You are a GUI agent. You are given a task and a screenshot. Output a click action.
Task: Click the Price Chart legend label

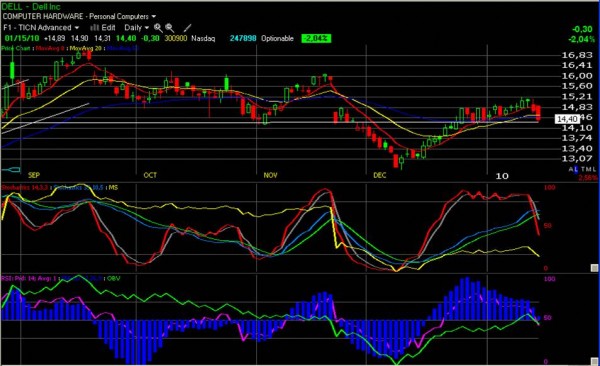tap(16, 48)
